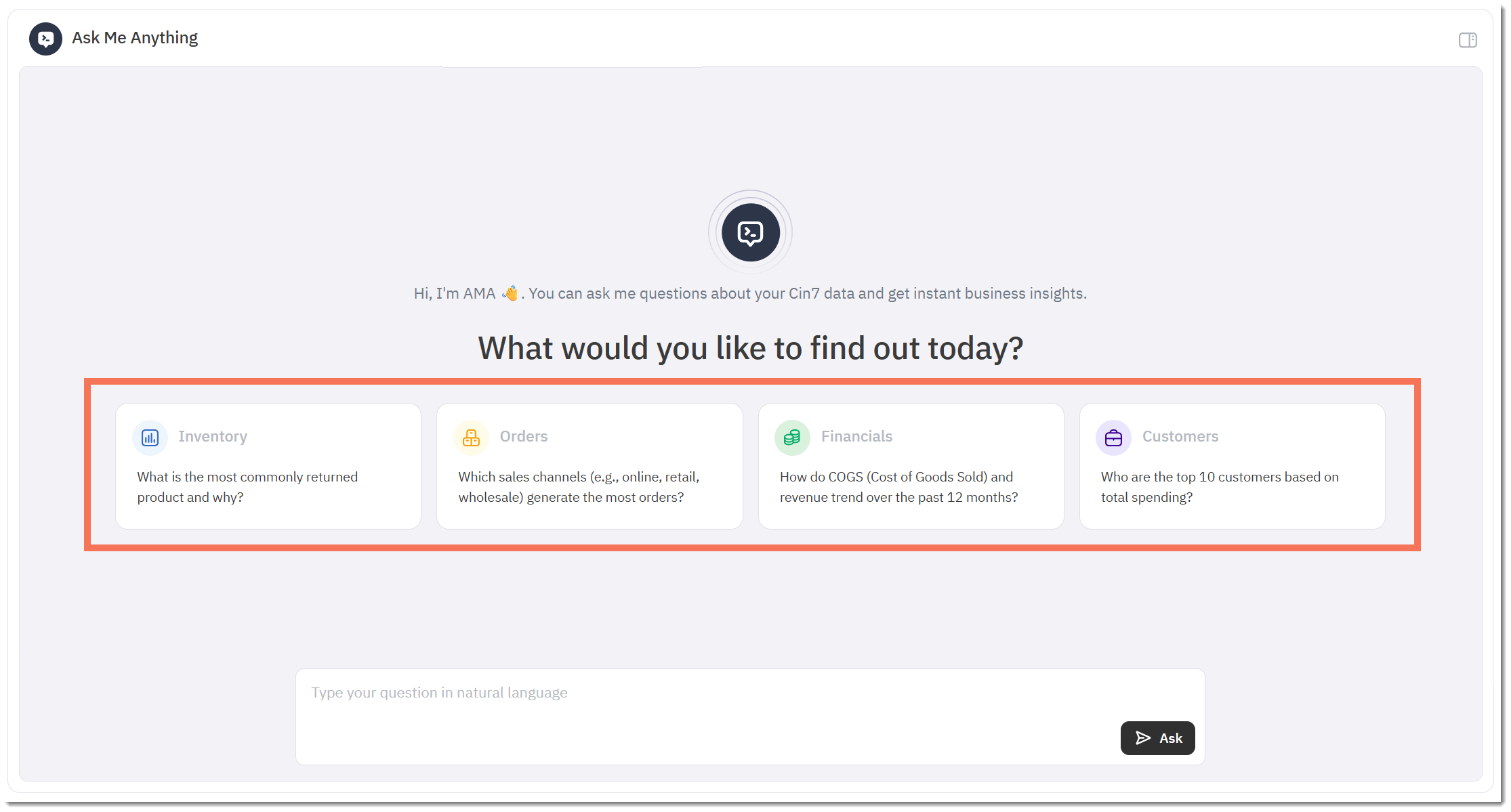This screenshot has height=812, width=1511.
Task: Click the Ask Me Anything title
Action: (135, 38)
